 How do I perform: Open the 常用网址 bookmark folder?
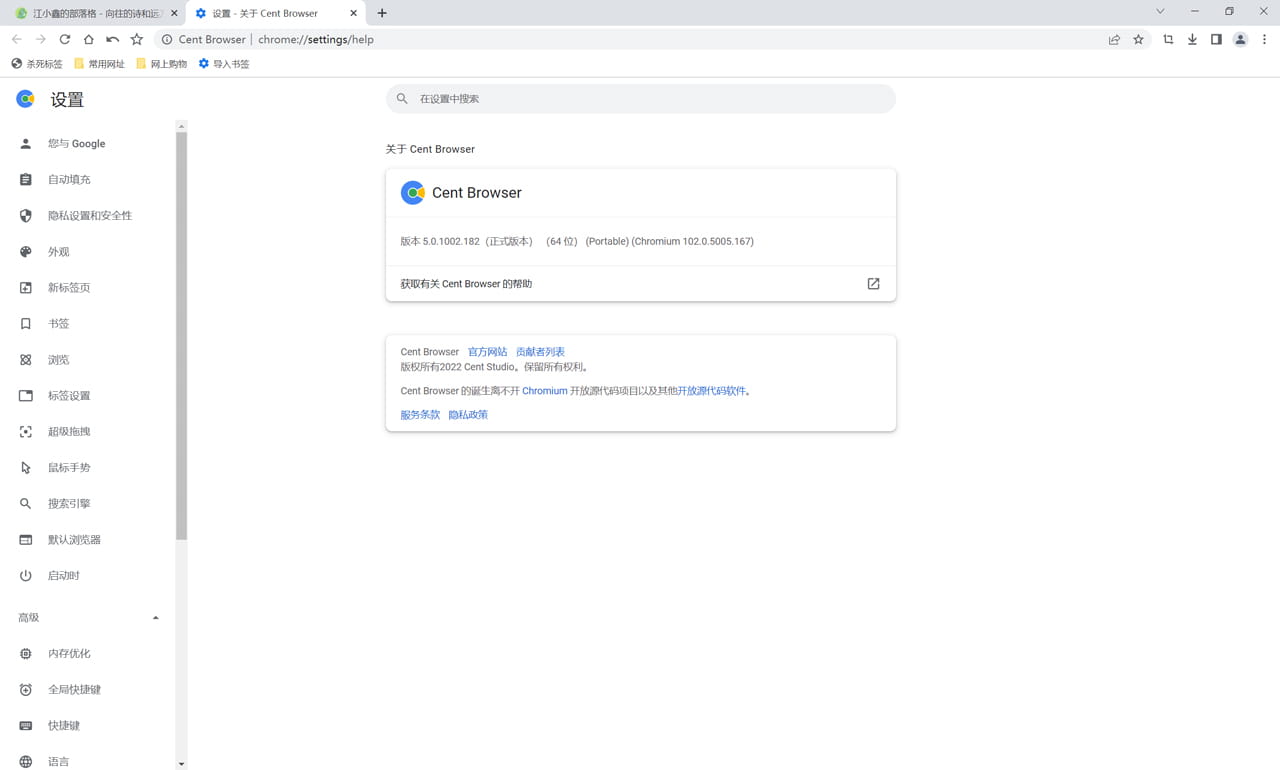pos(99,64)
